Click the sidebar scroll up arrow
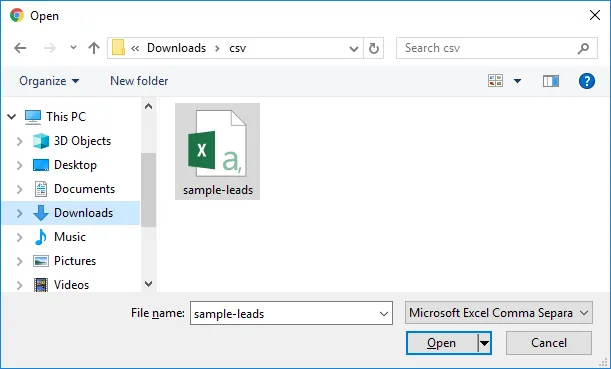 point(148,106)
